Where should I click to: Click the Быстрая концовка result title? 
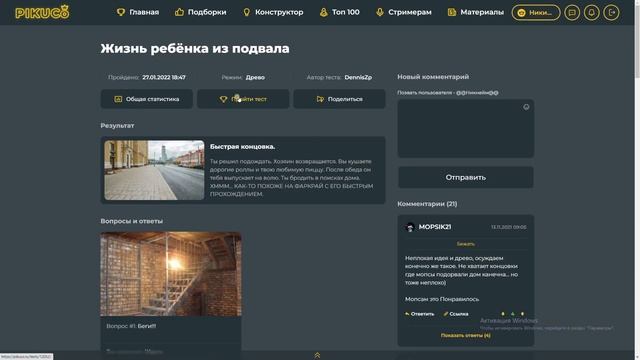(242, 147)
